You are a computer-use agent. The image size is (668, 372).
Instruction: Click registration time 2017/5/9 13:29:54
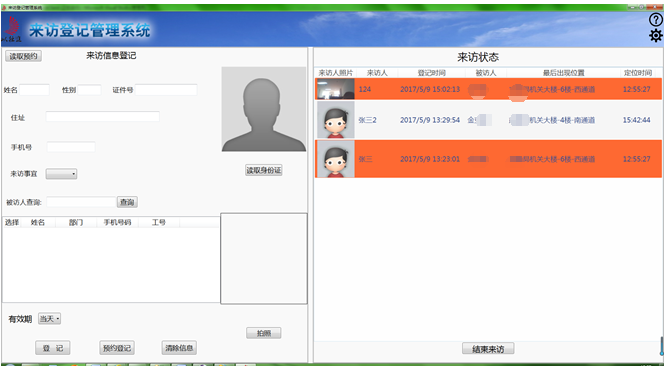click(x=430, y=120)
